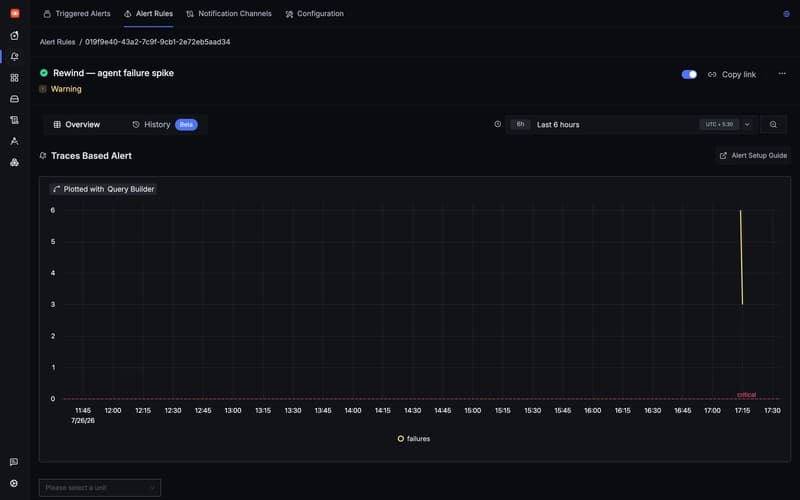
Task: Click the red critical threshold label
Action: [x=746, y=394]
